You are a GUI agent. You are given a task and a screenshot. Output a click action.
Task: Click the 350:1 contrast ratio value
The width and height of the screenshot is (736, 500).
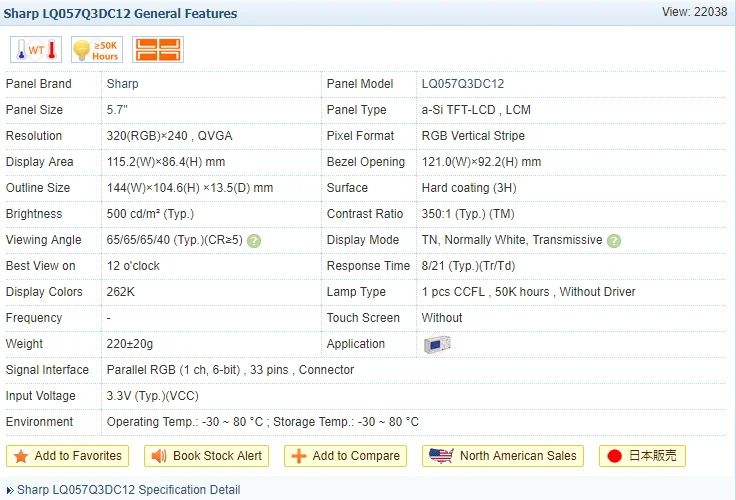point(468,214)
